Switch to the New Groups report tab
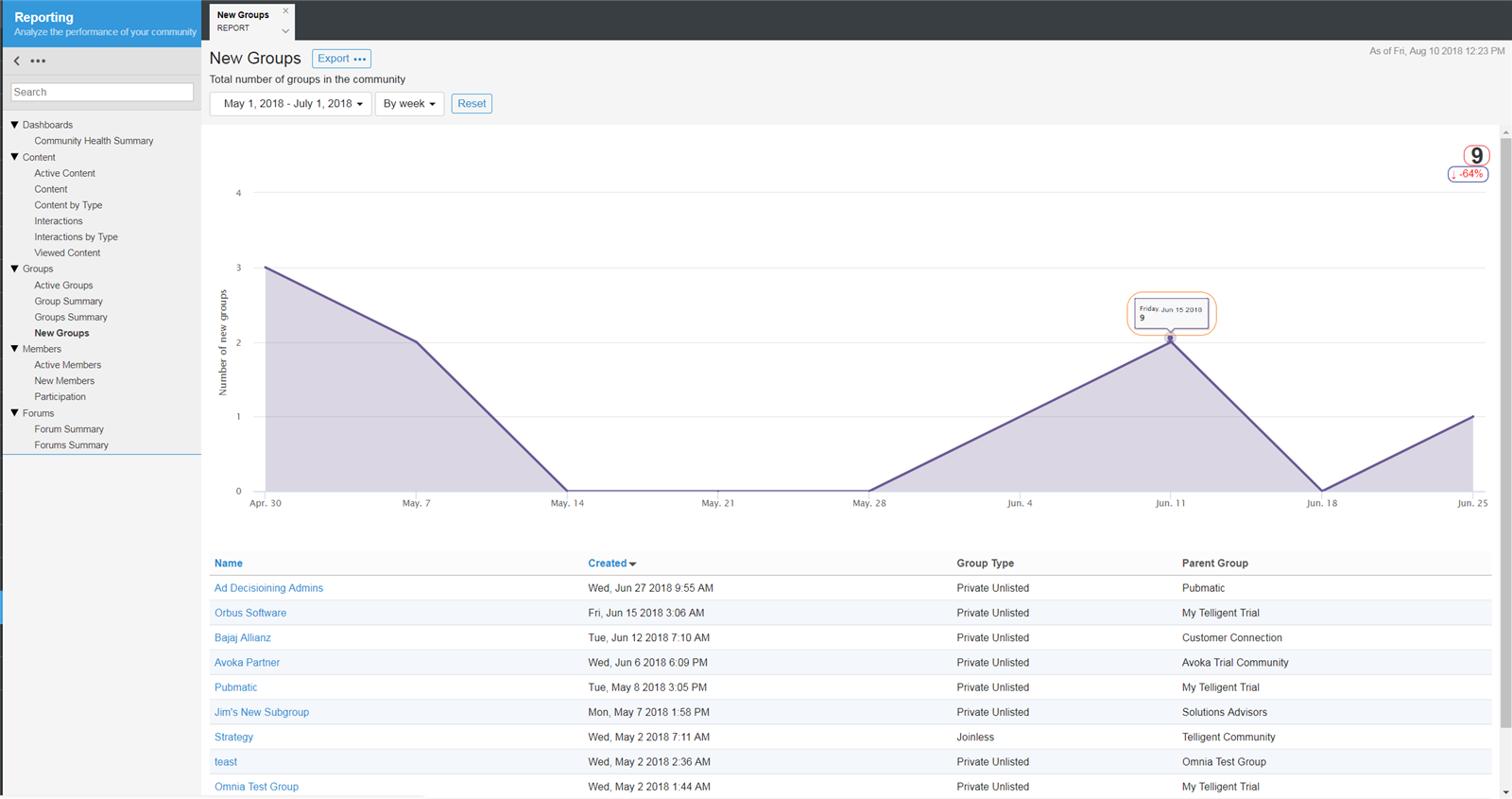Screen dimensions: 1512x799 [x=243, y=21]
